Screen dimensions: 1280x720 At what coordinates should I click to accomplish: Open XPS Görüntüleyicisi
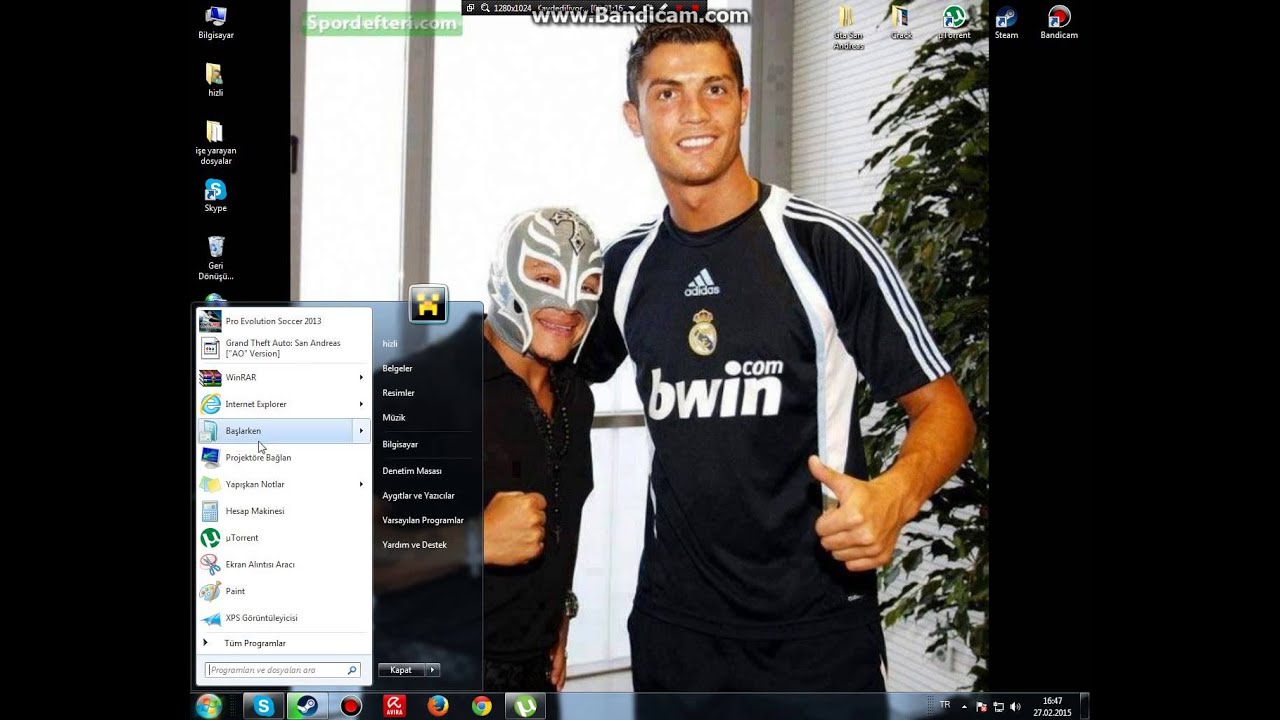(284, 618)
